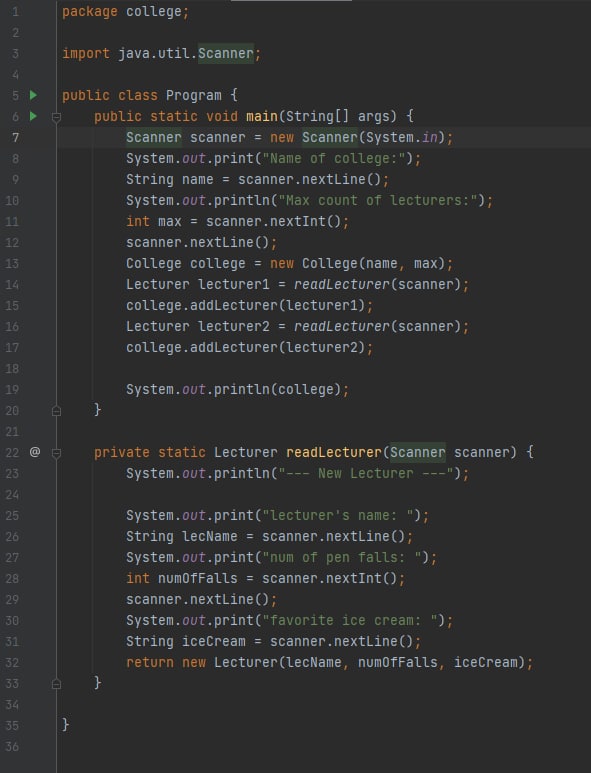Click the class closing brace on line 35

[x=66, y=725]
